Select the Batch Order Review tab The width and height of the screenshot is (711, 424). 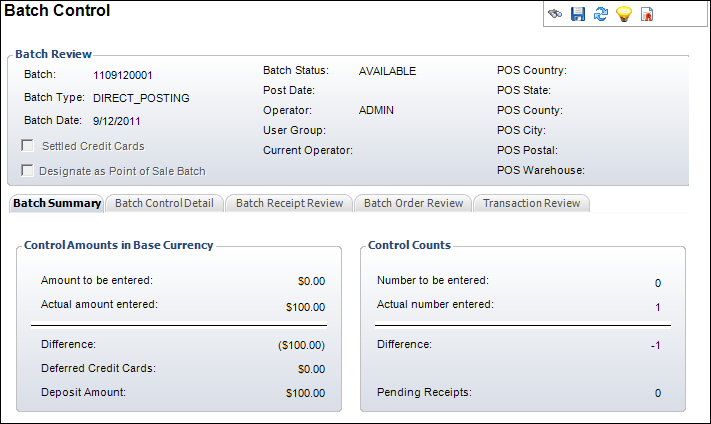(x=413, y=203)
